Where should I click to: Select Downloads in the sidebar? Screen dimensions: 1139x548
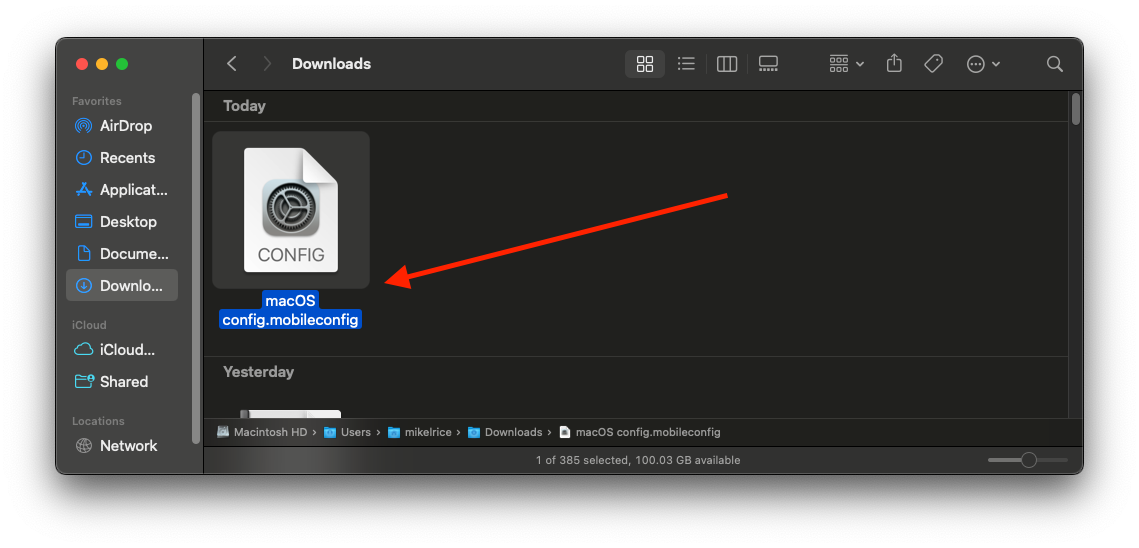tap(122, 286)
